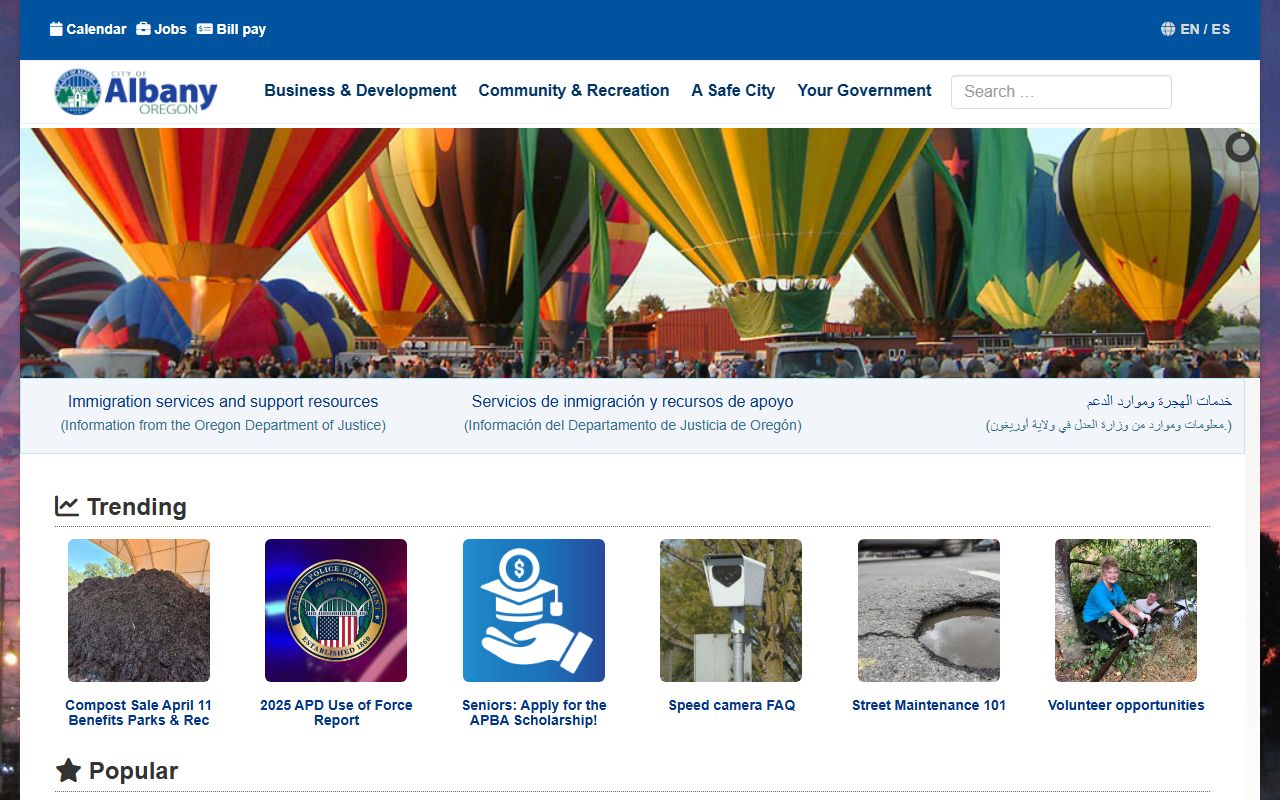Open Compost Sale April 11 link
This screenshot has height=800, width=1280.
click(139, 713)
